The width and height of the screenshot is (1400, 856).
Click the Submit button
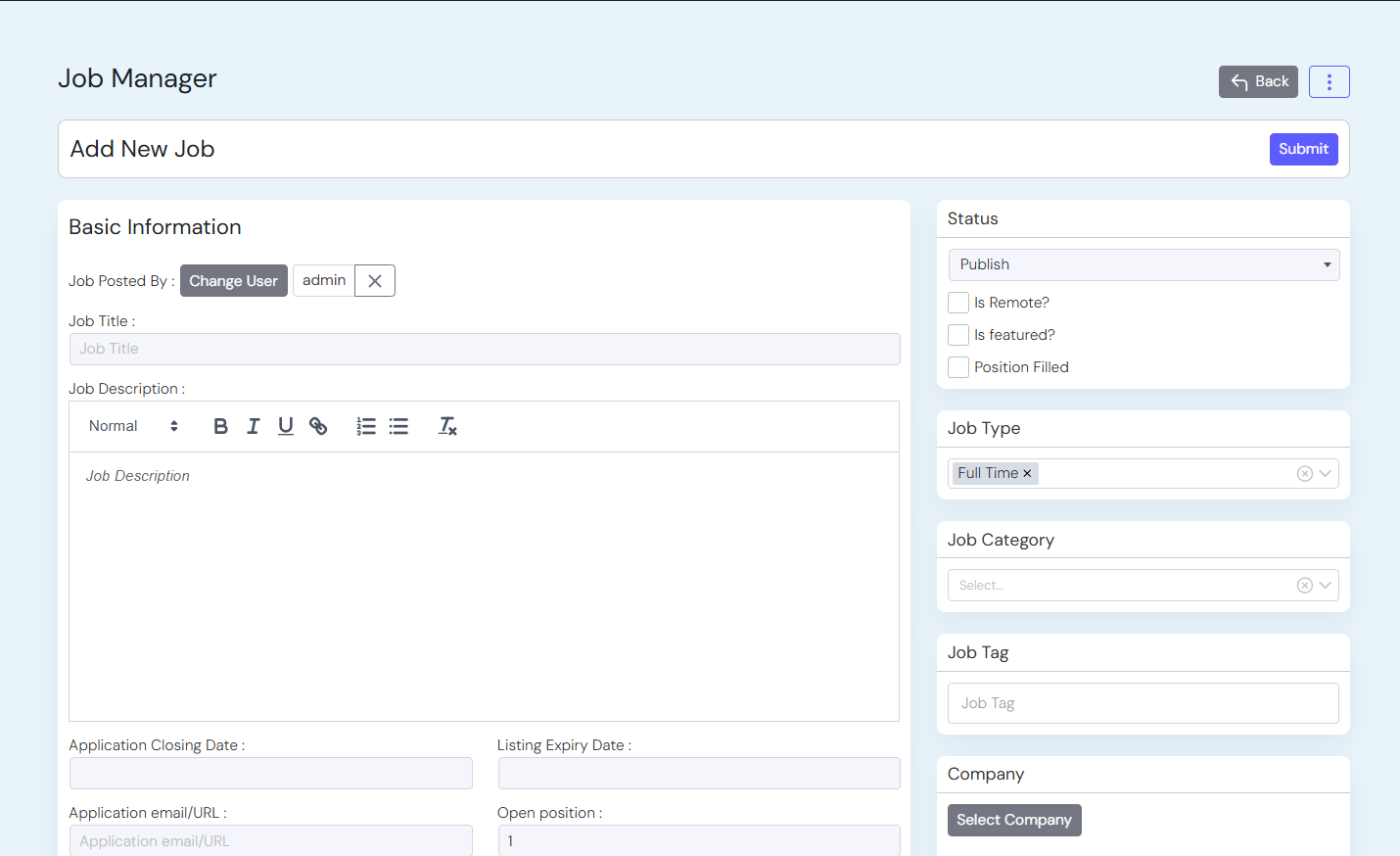coord(1303,149)
